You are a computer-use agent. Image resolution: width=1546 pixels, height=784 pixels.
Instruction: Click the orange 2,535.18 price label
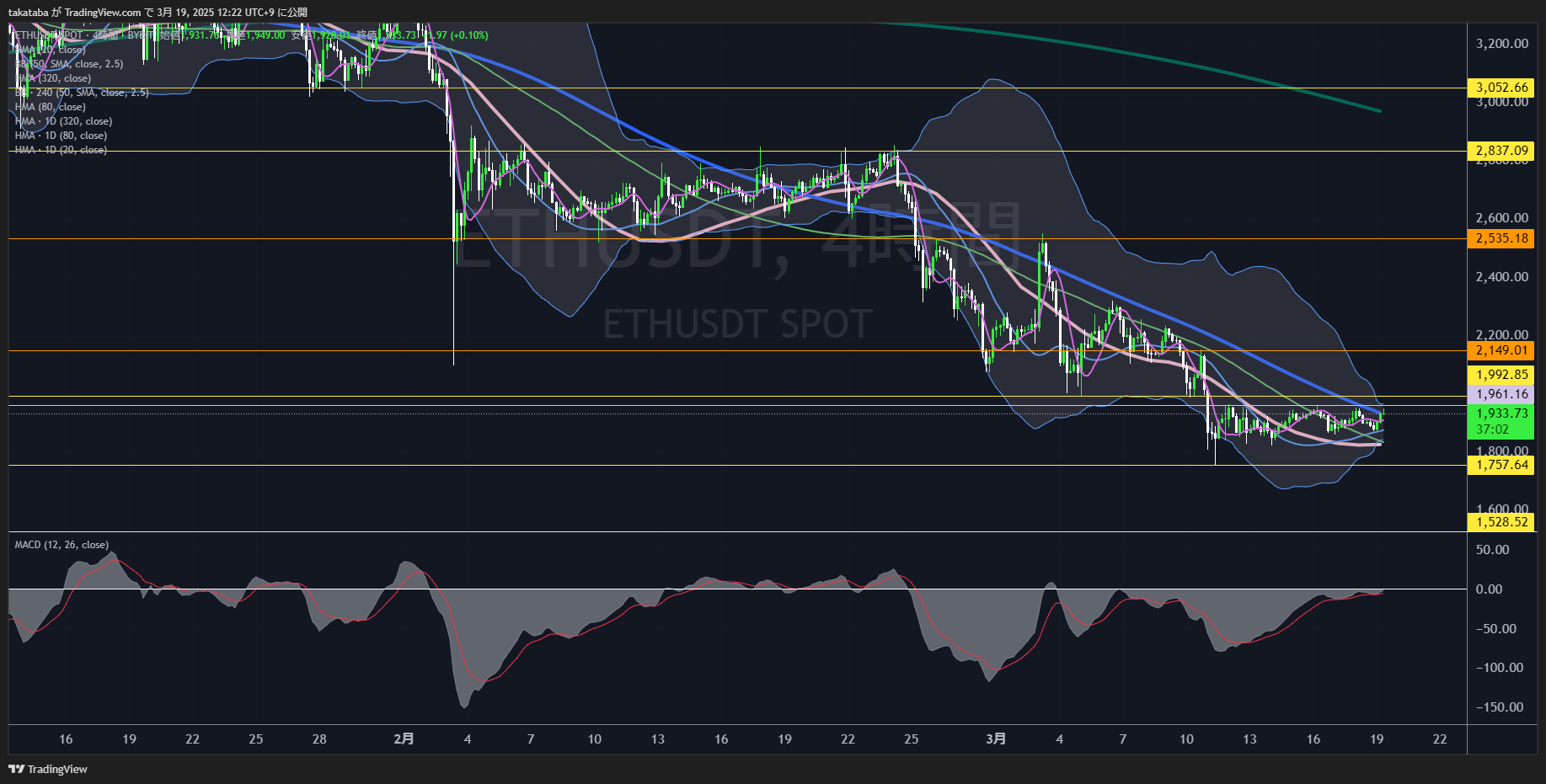click(1501, 238)
